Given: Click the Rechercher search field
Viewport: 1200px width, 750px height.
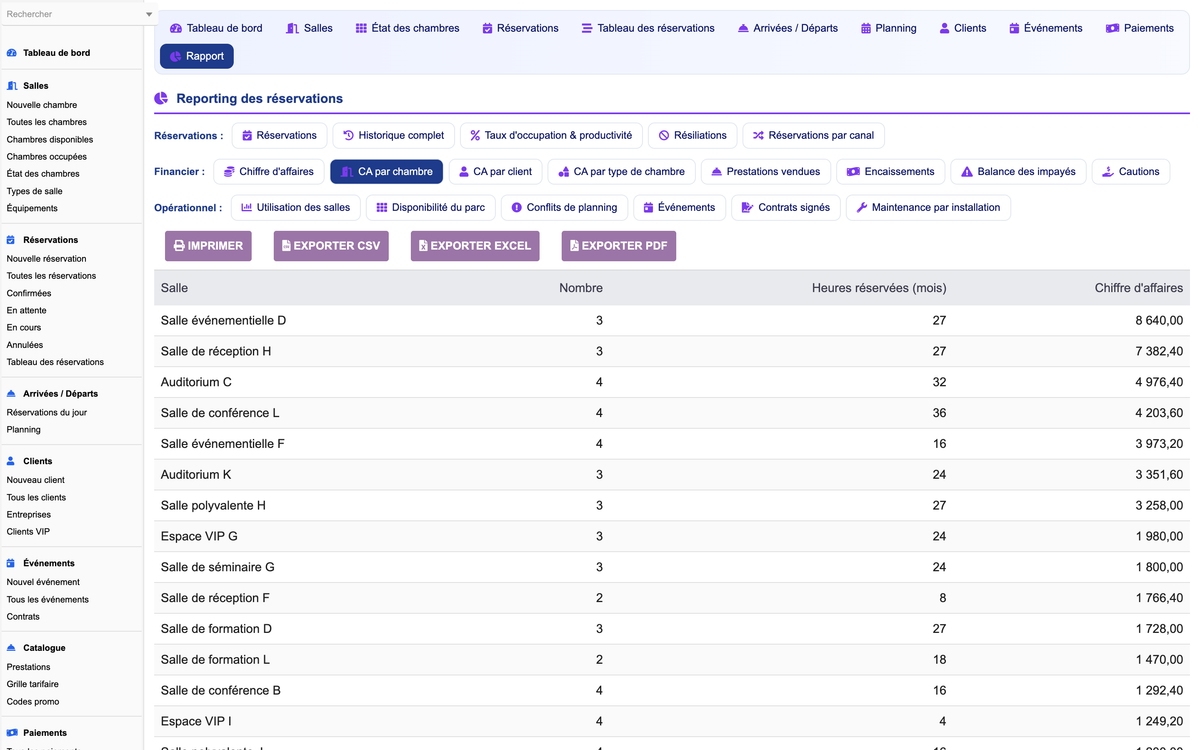Looking at the screenshot, I should click(72, 14).
